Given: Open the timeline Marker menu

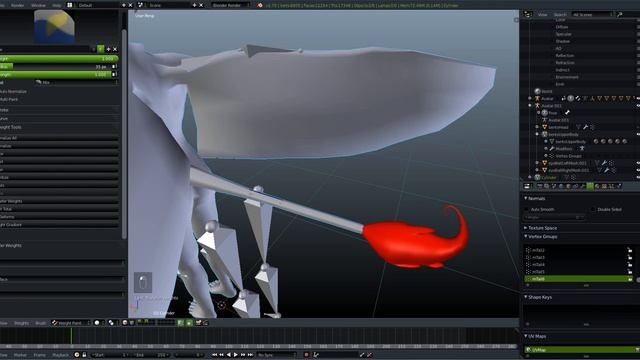Looking at the screenshot, I should [20, 355].
